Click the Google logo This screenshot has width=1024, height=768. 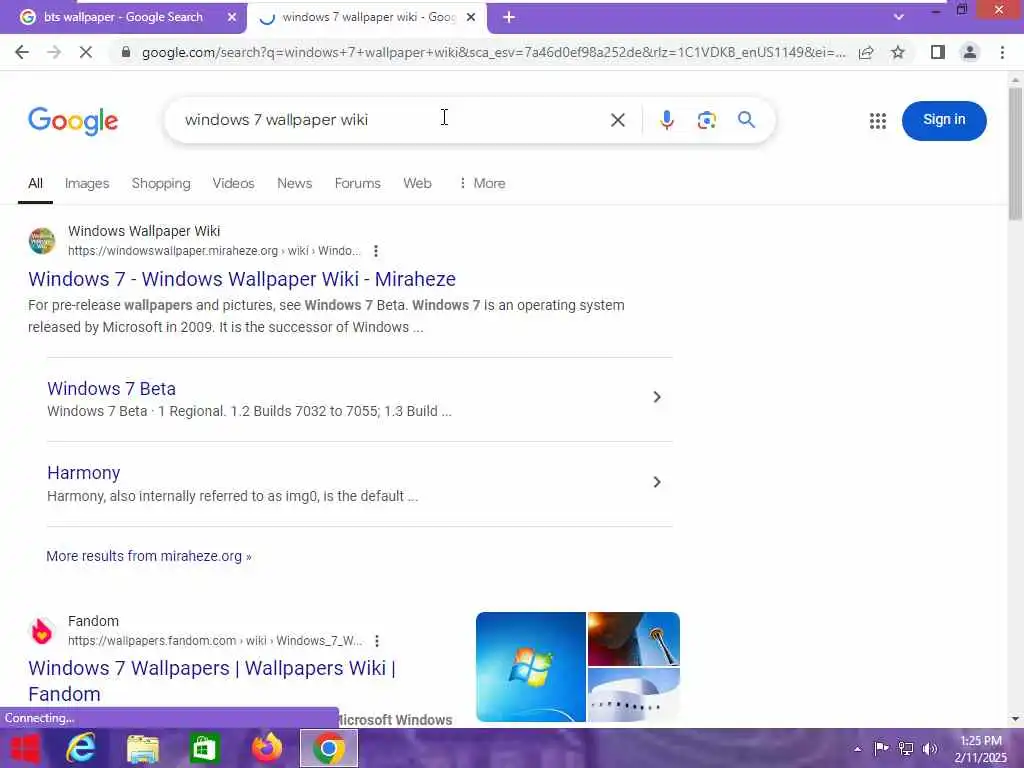[73, 121]
